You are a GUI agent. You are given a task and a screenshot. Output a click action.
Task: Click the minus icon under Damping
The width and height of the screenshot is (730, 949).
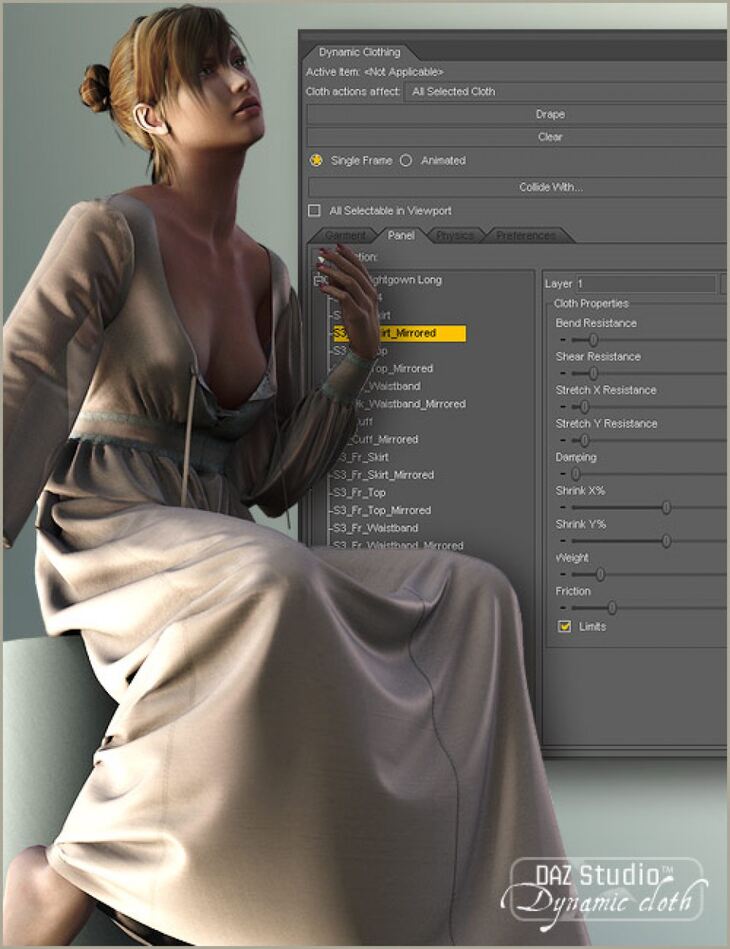[563, 474]
